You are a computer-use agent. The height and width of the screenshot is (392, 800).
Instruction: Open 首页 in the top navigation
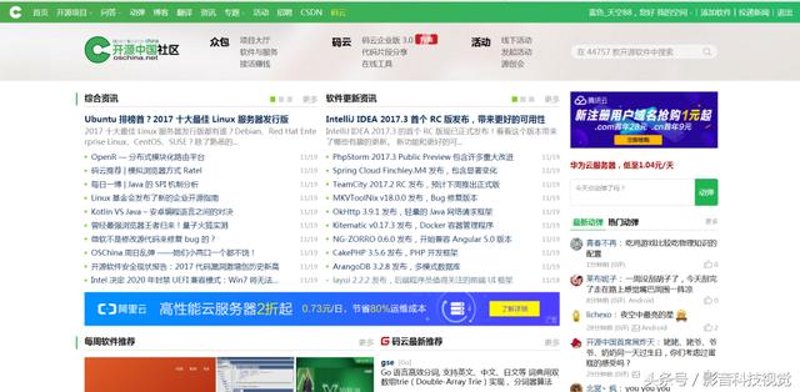coord(40,12)
